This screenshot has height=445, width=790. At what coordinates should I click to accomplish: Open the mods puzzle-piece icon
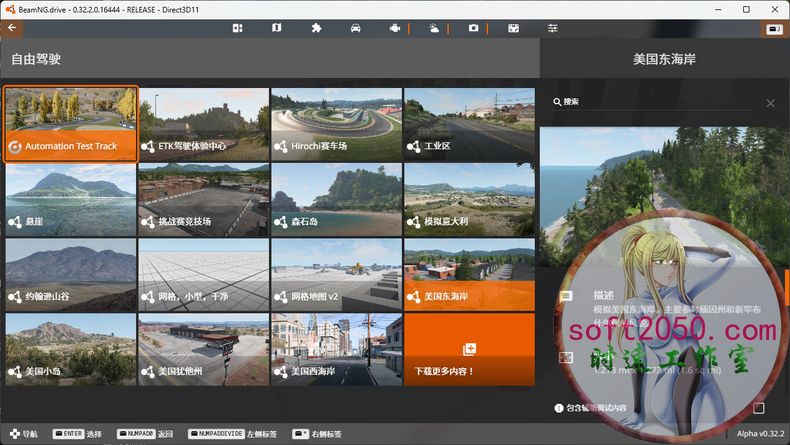[x=316, y=28]
